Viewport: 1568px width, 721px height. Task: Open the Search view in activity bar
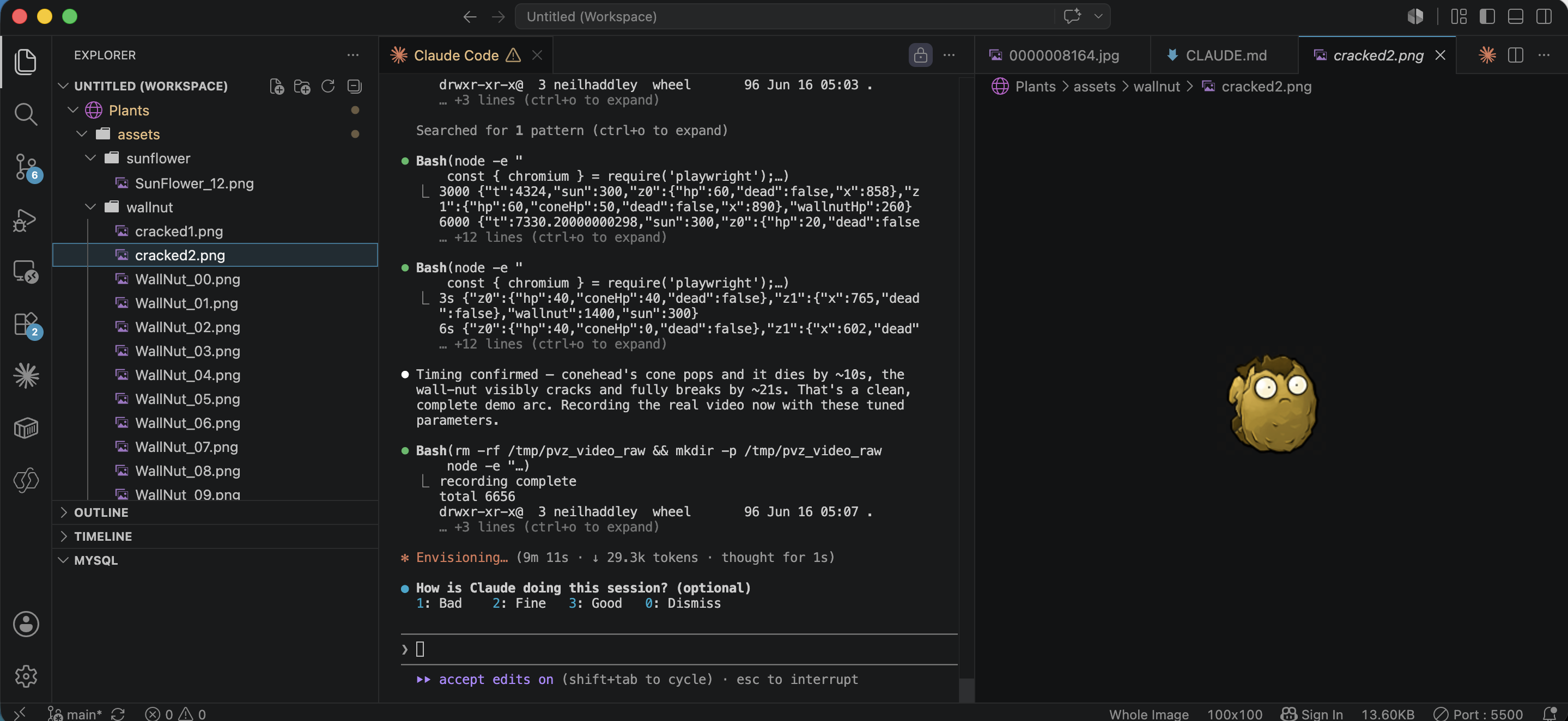(x=26, y=114)
